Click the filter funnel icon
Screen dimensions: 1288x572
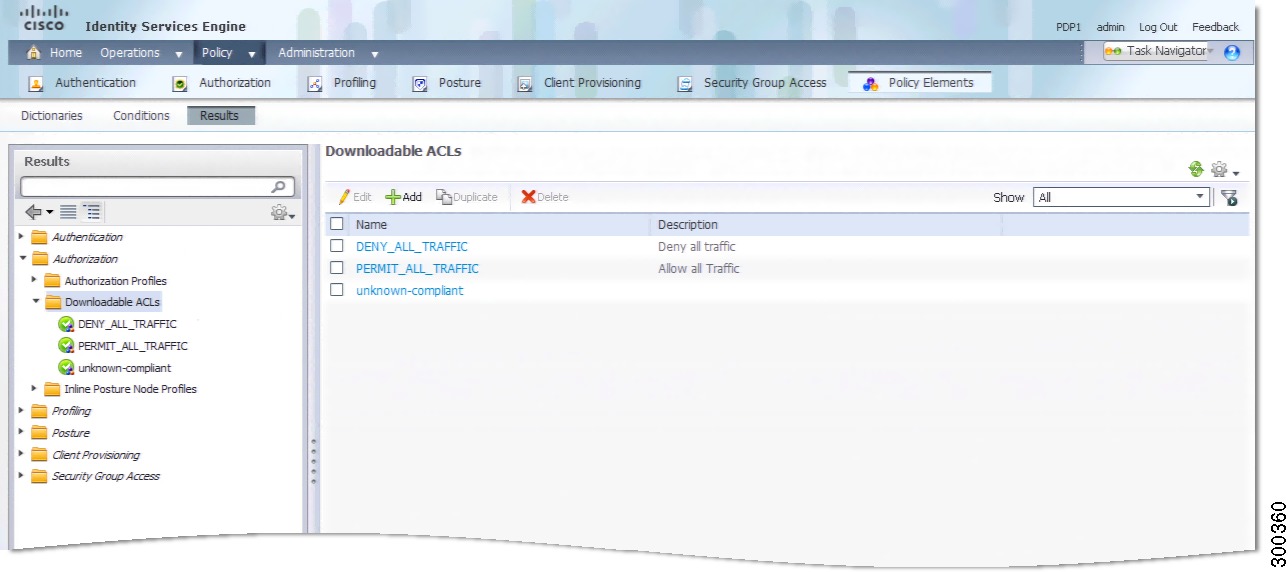coord(1229,198)
